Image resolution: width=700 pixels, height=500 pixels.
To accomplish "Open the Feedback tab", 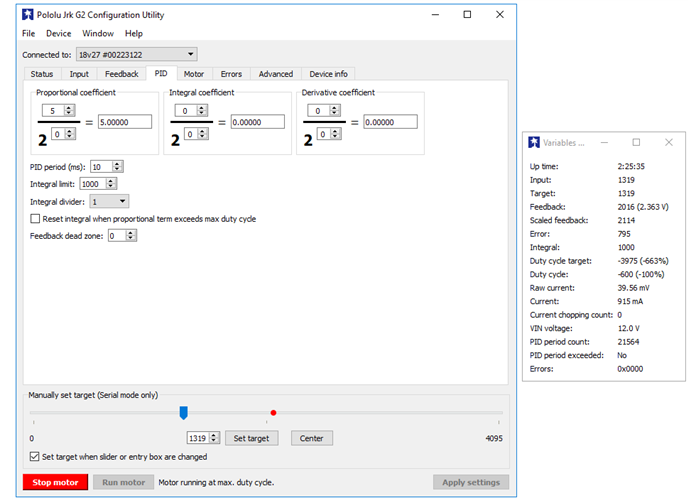I will [122, 74].
